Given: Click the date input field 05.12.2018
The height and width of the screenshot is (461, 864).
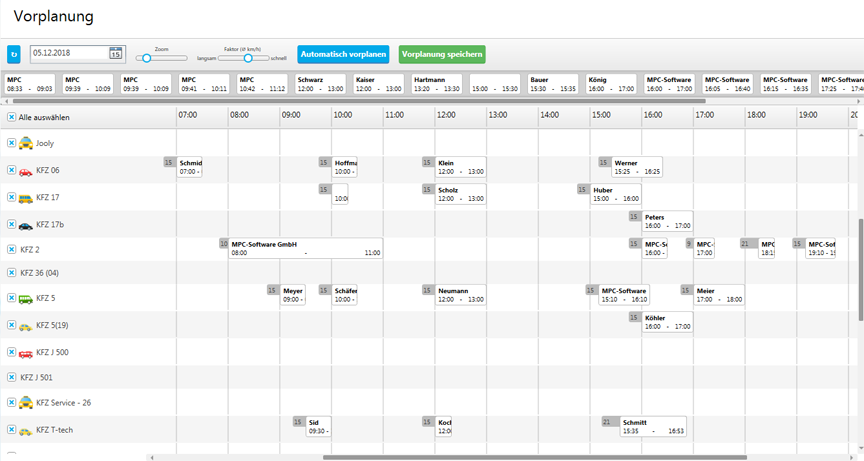Looking at the screenshot, I should pos(68,54).
